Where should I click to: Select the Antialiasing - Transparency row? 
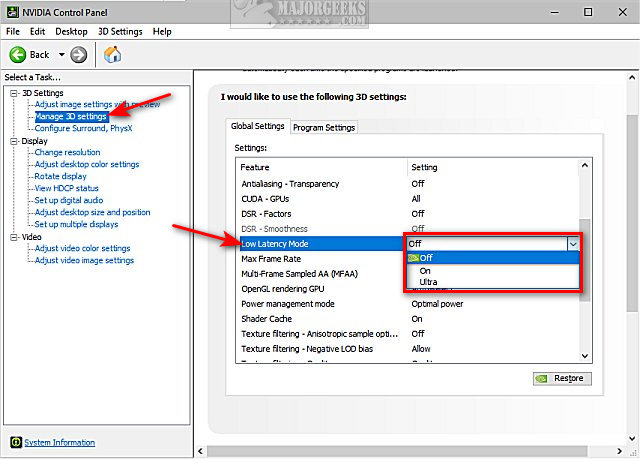click(x=408, y=184)
